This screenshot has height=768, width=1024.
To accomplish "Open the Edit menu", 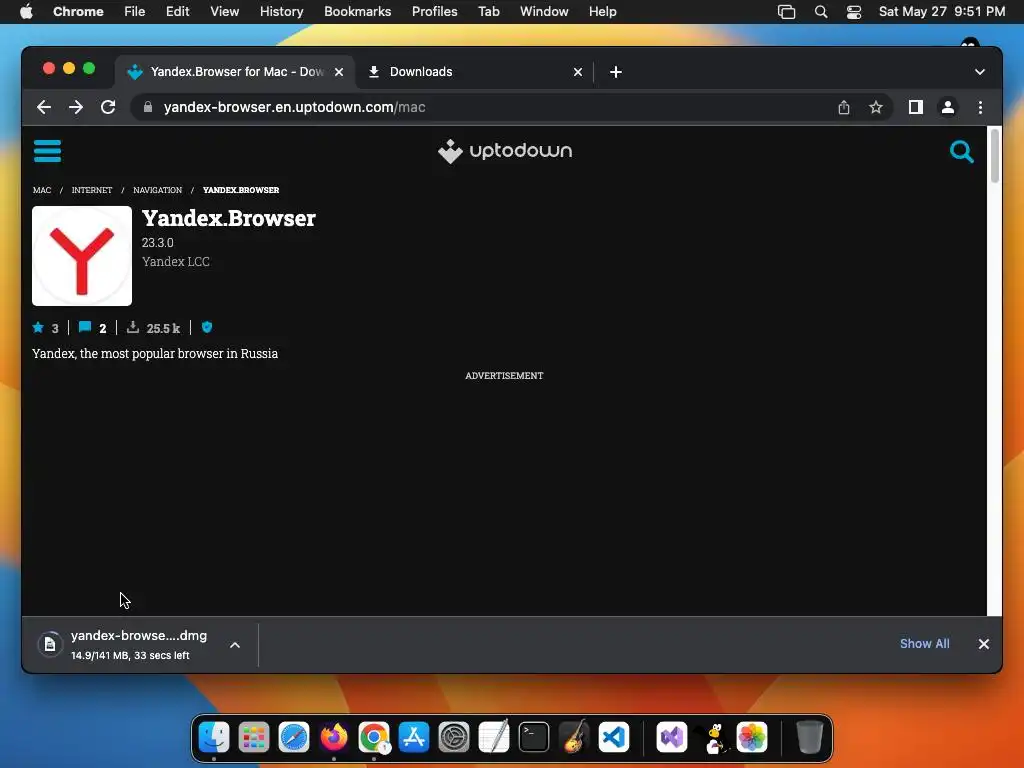I will [178, 12].
